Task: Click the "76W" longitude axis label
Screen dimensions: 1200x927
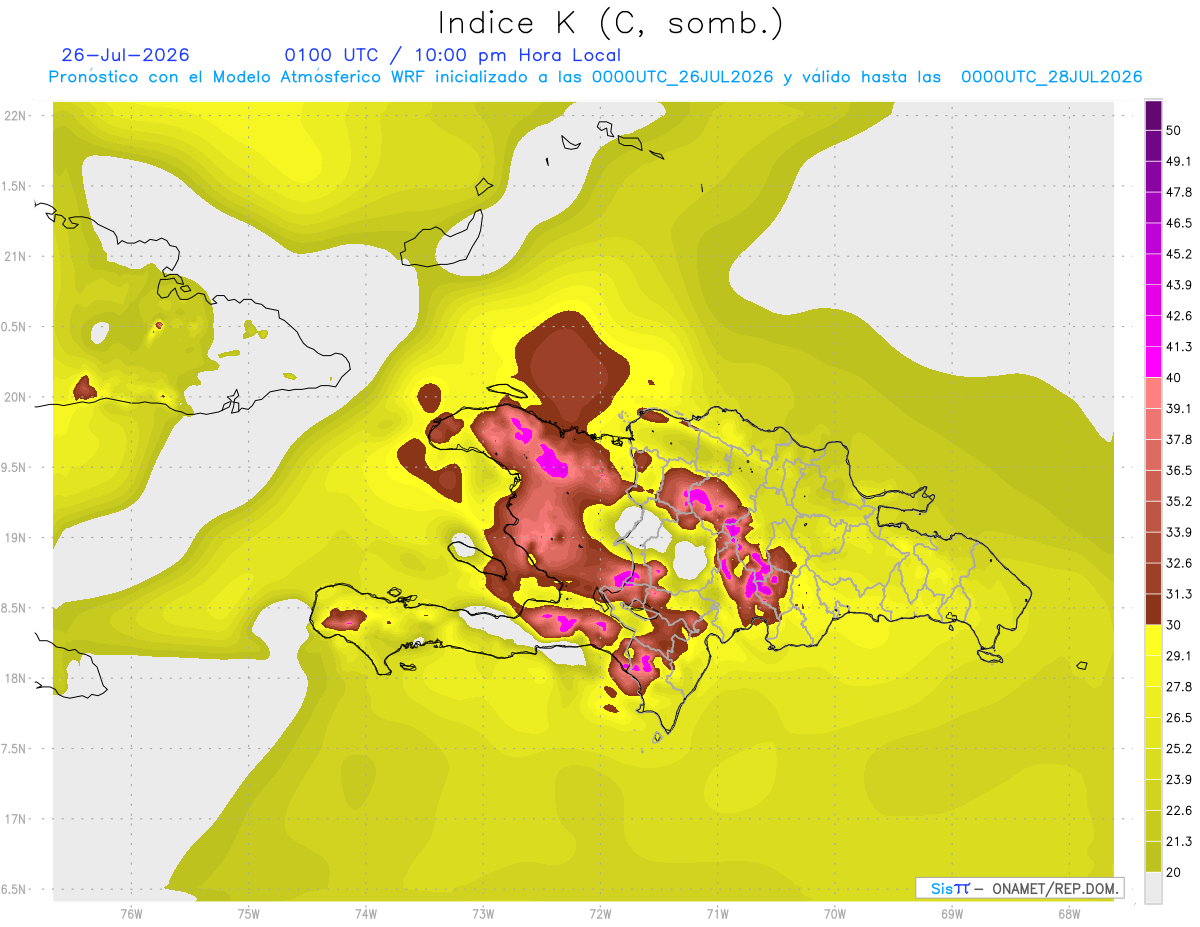Action: click(131, 913)
